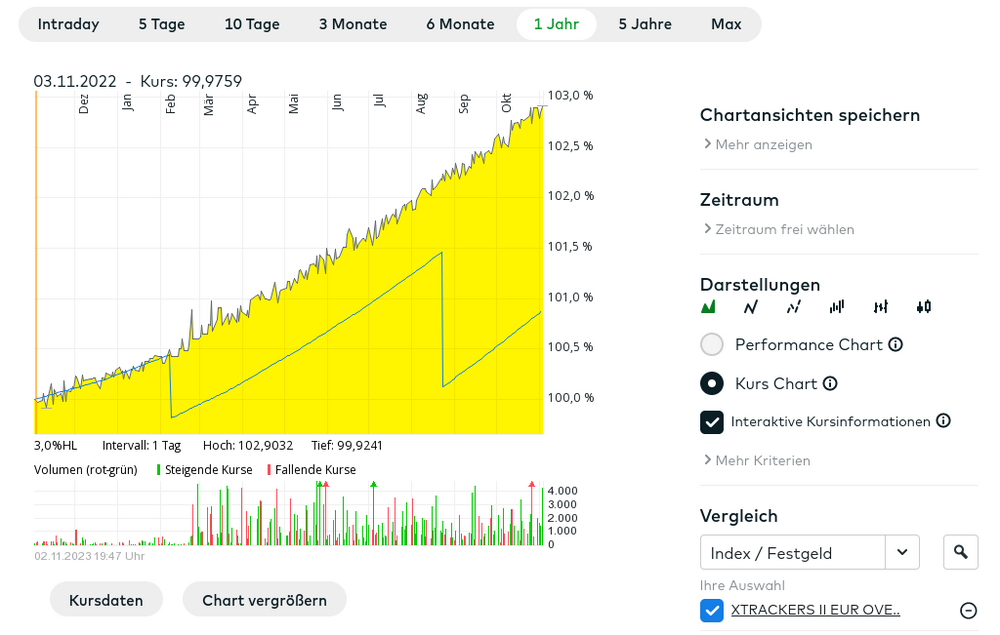Select the candlestick chart display icon
Screen dimensions: 1000x635
click(x=923, y=307)
